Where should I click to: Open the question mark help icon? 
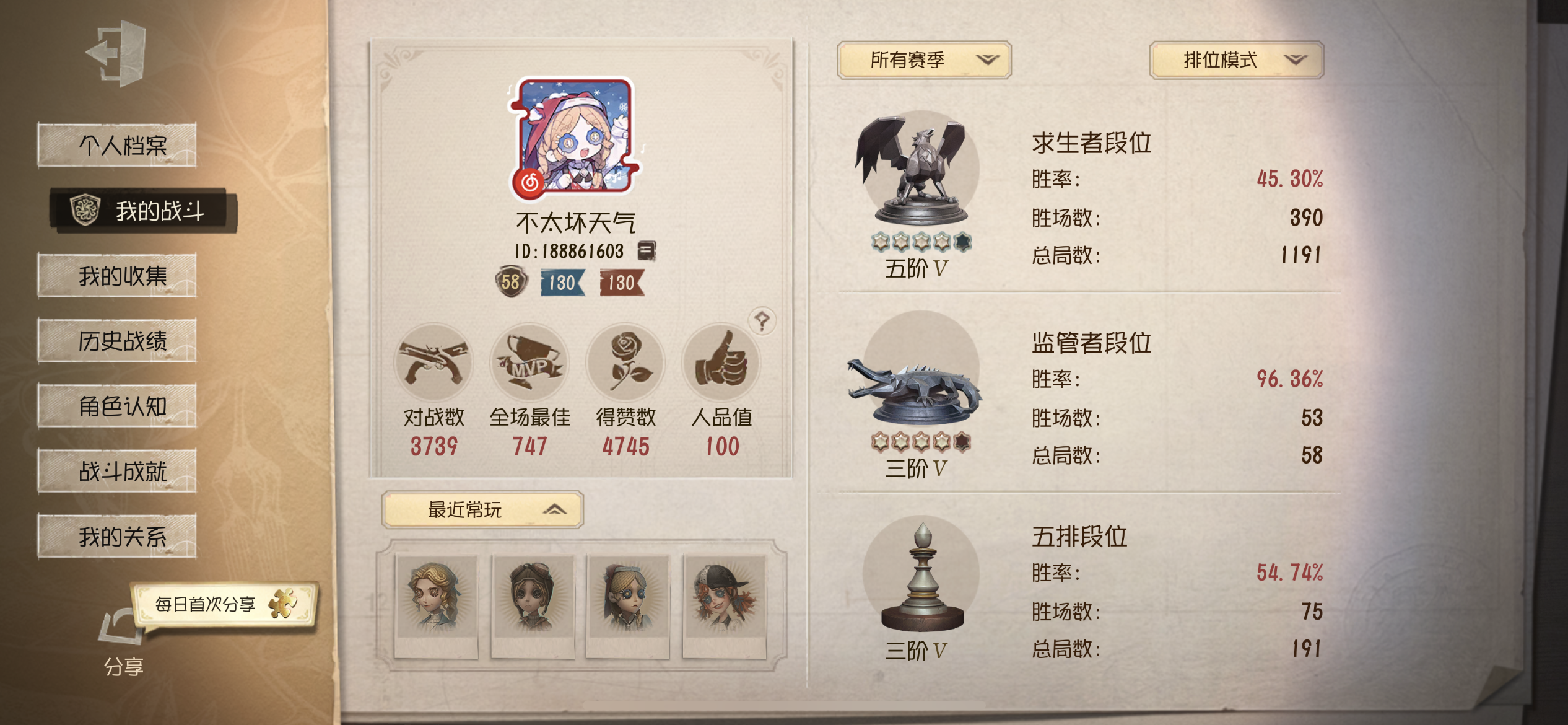[762, 321]
